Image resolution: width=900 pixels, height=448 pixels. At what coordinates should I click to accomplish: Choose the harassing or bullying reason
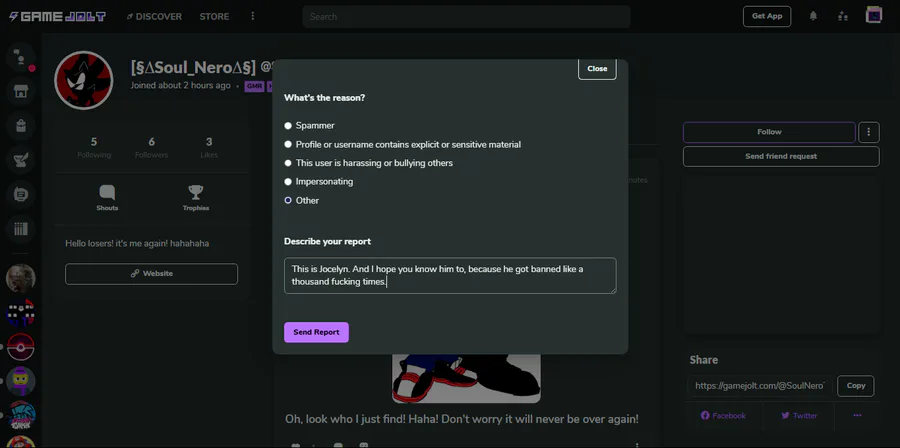[288, 163]
